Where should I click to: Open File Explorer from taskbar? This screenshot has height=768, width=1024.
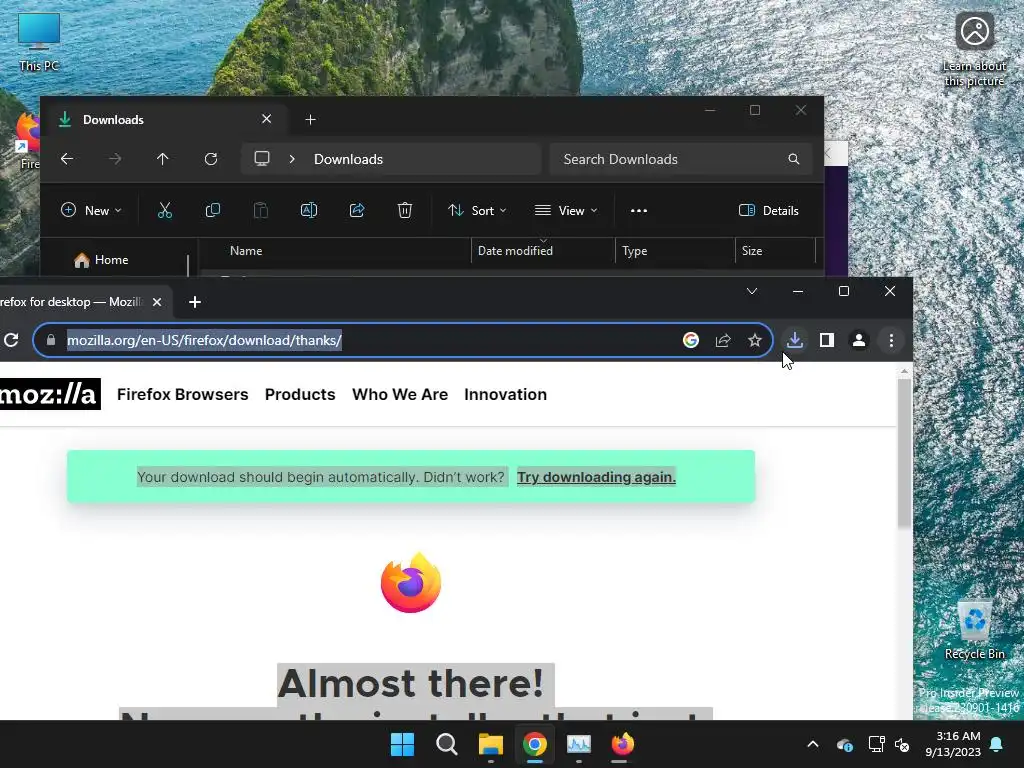coord(490,744)
